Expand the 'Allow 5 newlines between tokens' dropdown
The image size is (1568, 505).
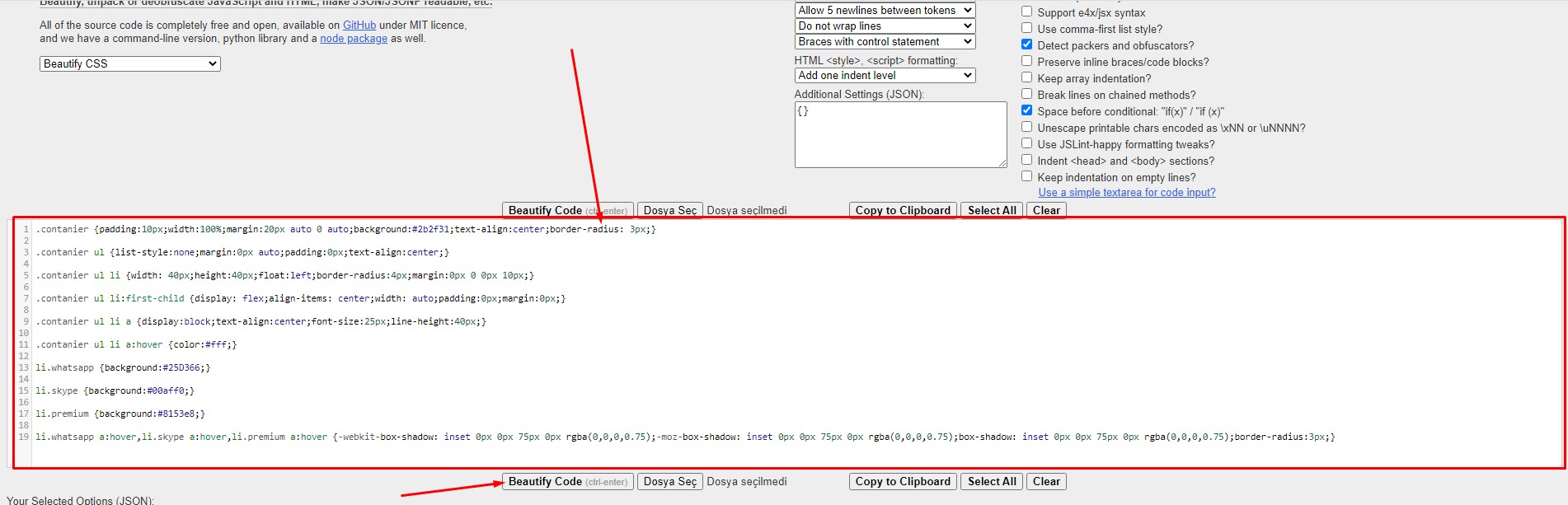pyautogui.click(x=884, y=10)
